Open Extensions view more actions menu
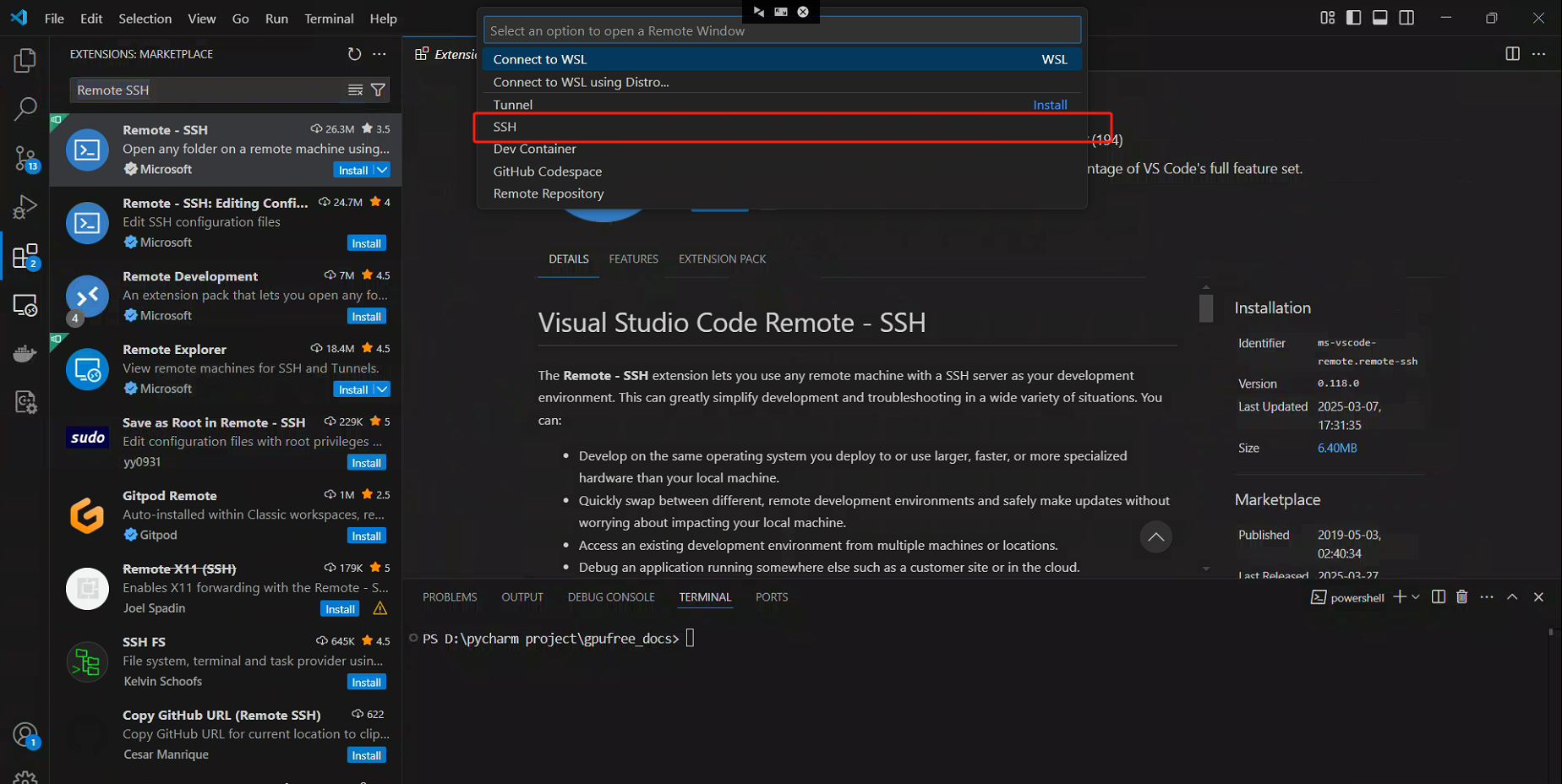Viewport: 1562px width, 784px height. tap(380, 54)
